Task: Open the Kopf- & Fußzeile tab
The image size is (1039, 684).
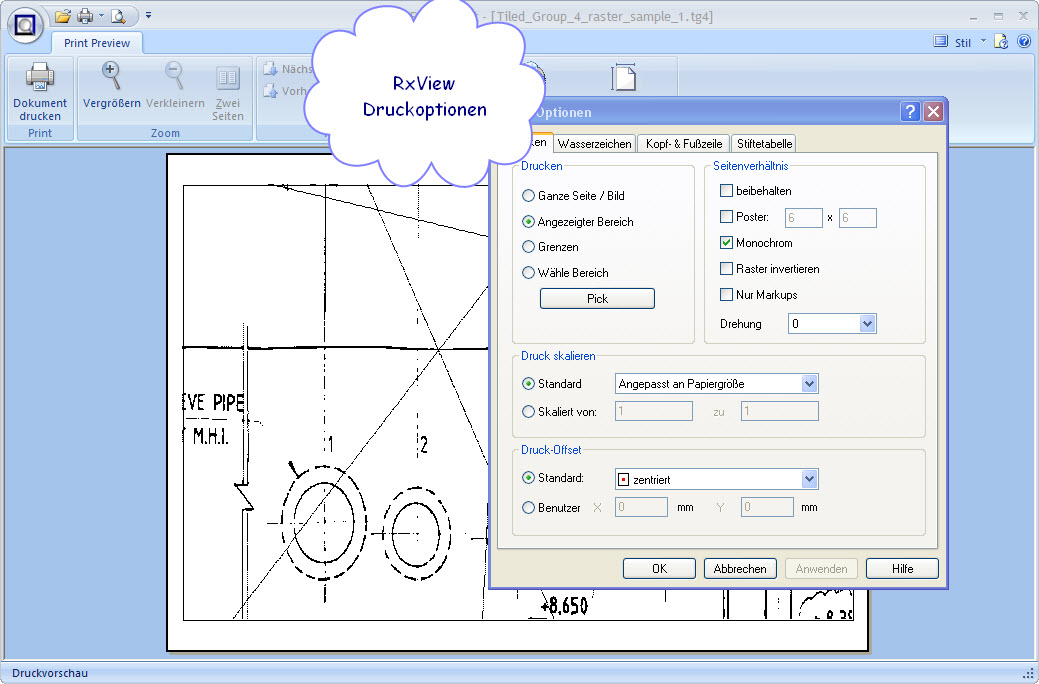Action: 682,144
